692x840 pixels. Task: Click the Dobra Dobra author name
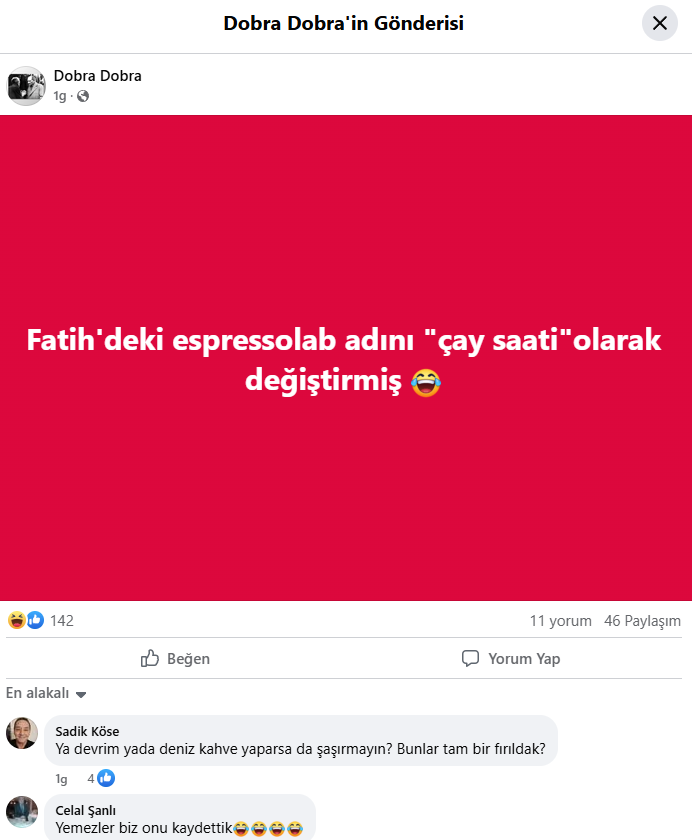coord(97,76)
